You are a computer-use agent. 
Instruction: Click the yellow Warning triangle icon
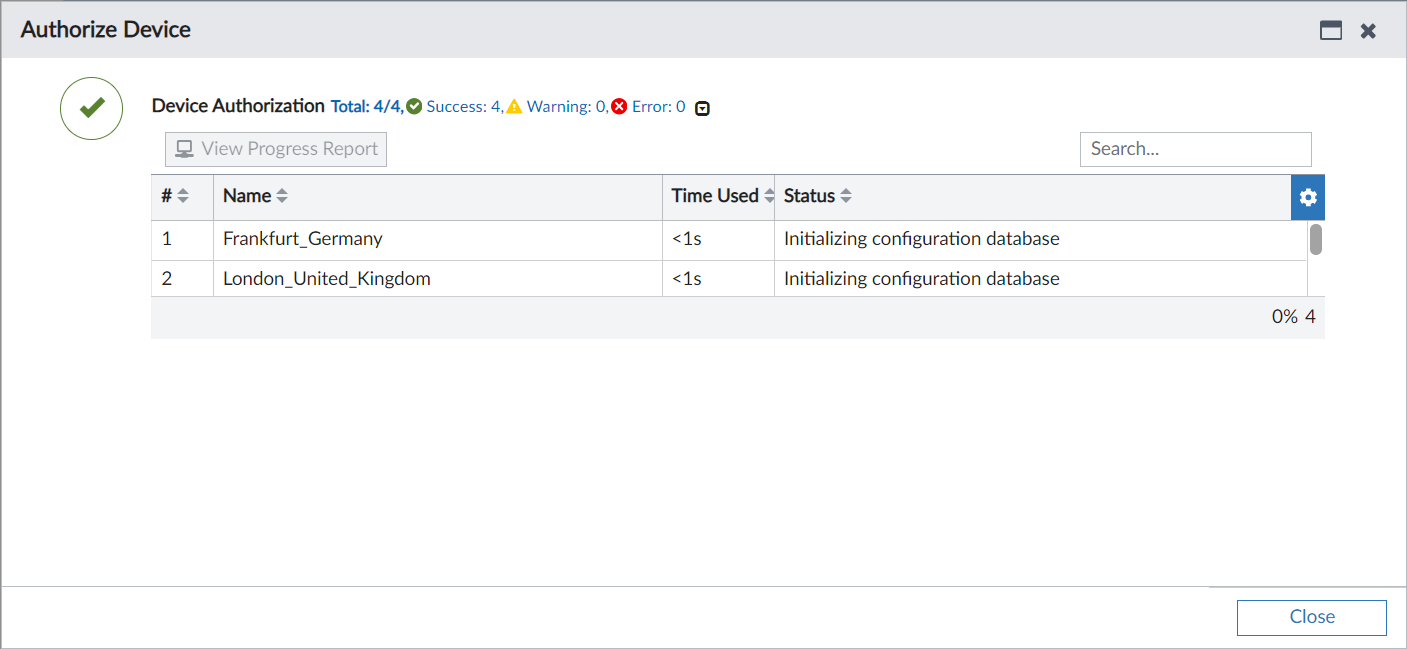pyautogui.click(x=514, y=105)
